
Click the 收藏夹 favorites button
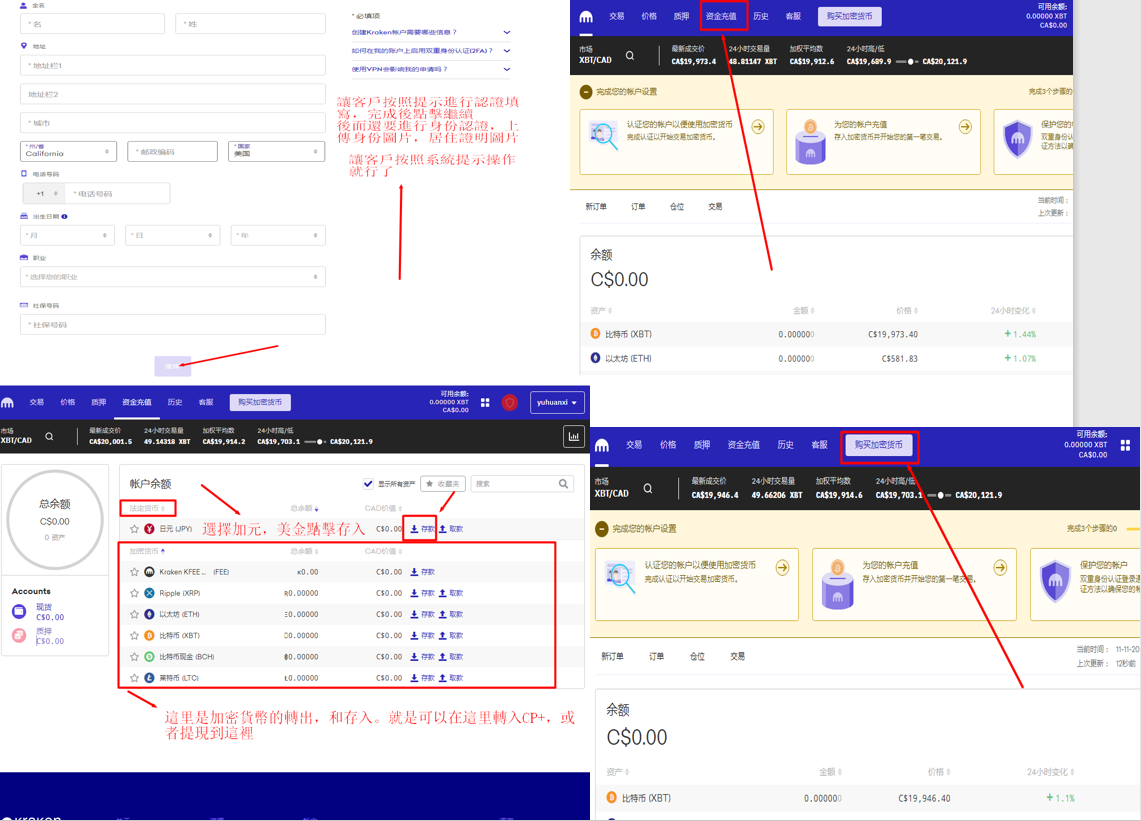pyautogui.click(x=442, y=484)
